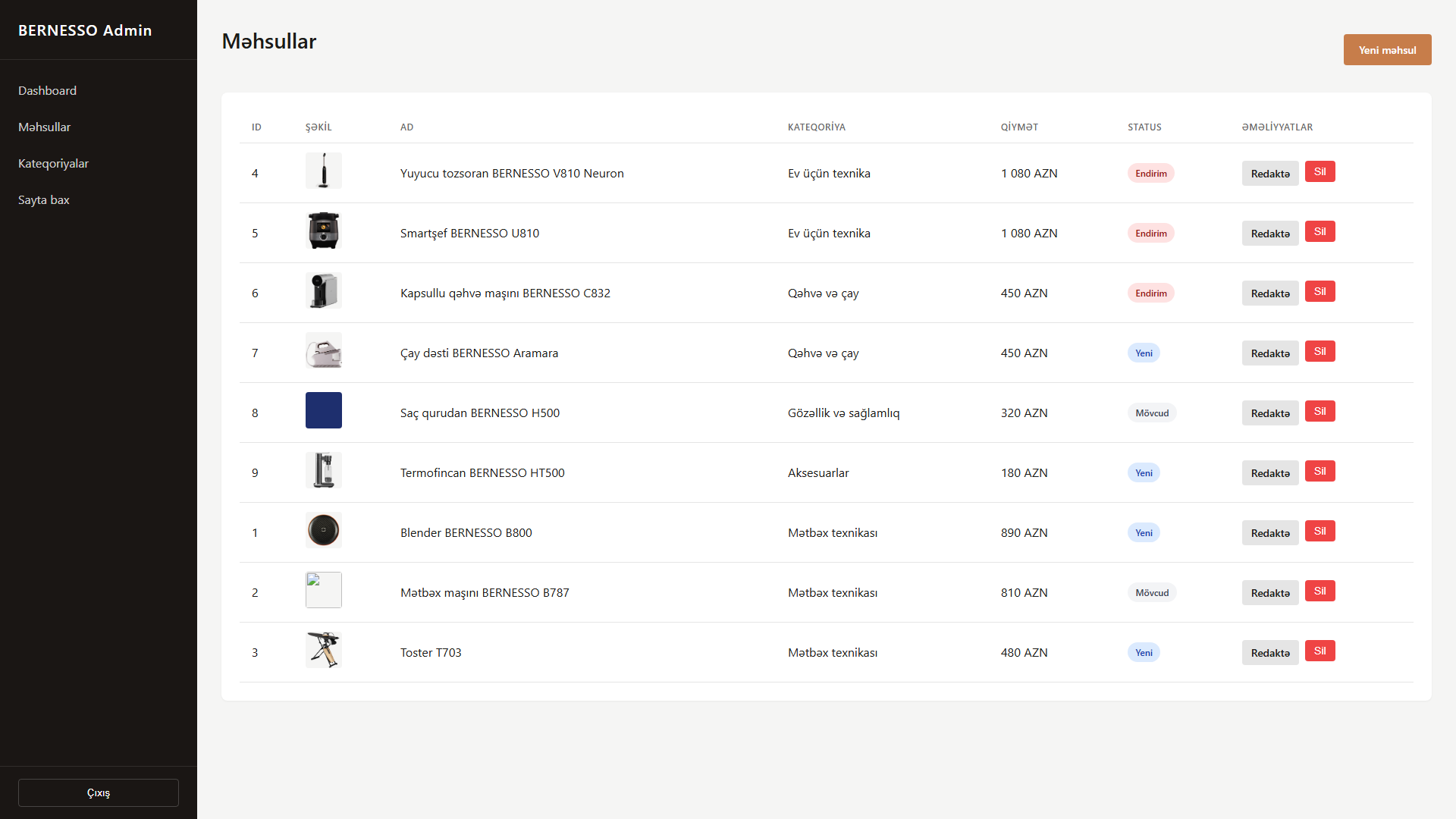Viewport: 1456px width, 819px height.
Task: Click the product name Mətbəx maşını BERNESSO B787
Action: [485, 592]
